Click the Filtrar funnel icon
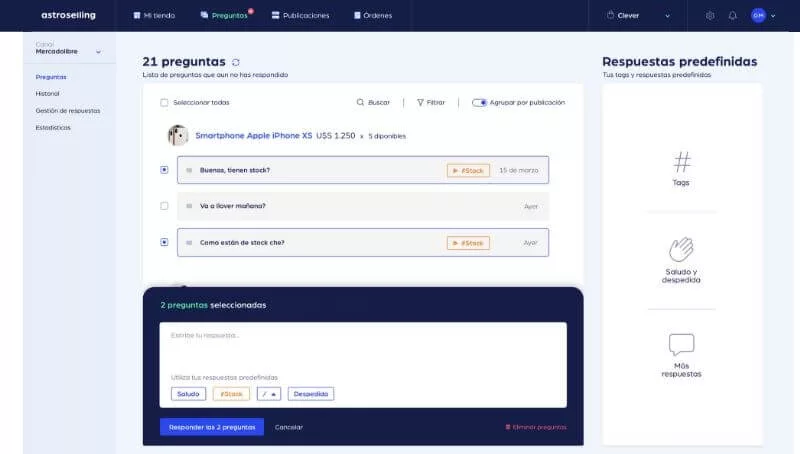Viewport: 800px width, 454px height. click(420, 102)
